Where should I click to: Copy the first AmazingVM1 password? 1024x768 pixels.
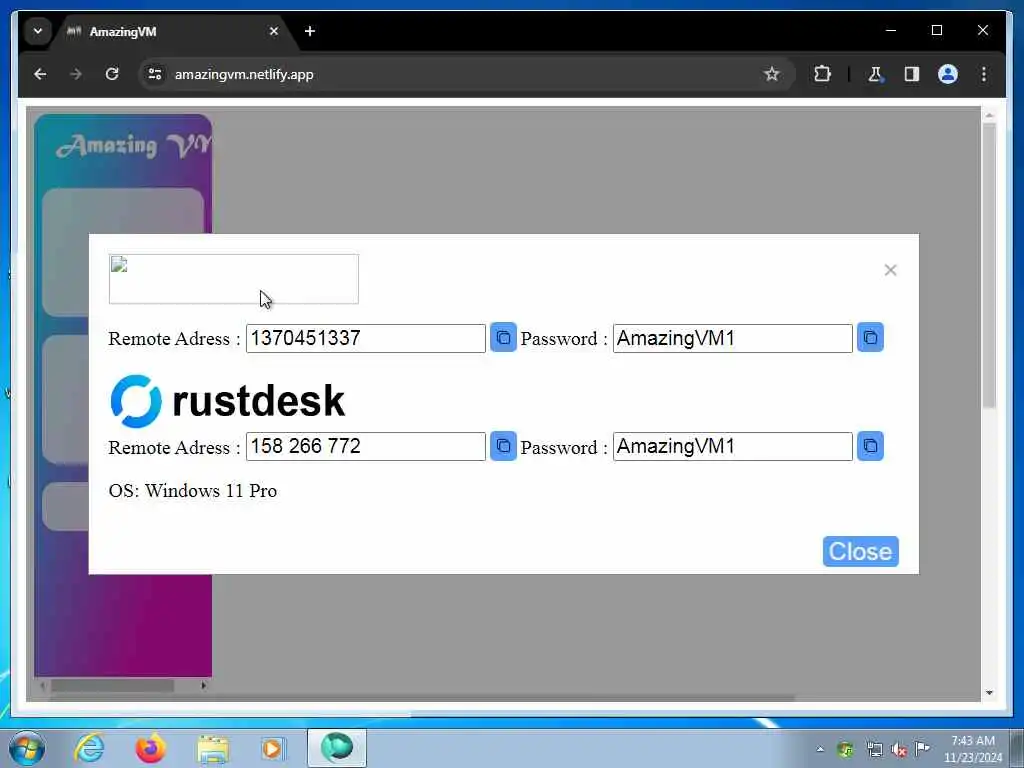click(x=870, y=338)
